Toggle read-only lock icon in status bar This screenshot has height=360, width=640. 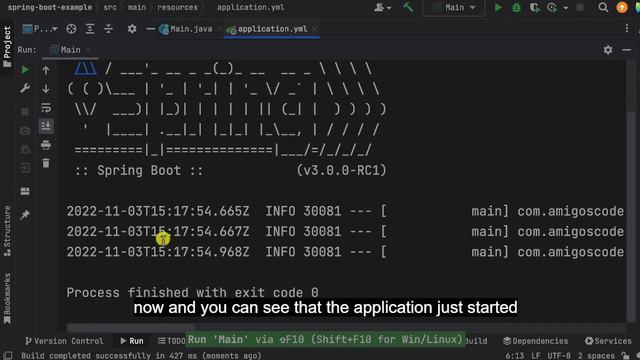coord(625,356)
